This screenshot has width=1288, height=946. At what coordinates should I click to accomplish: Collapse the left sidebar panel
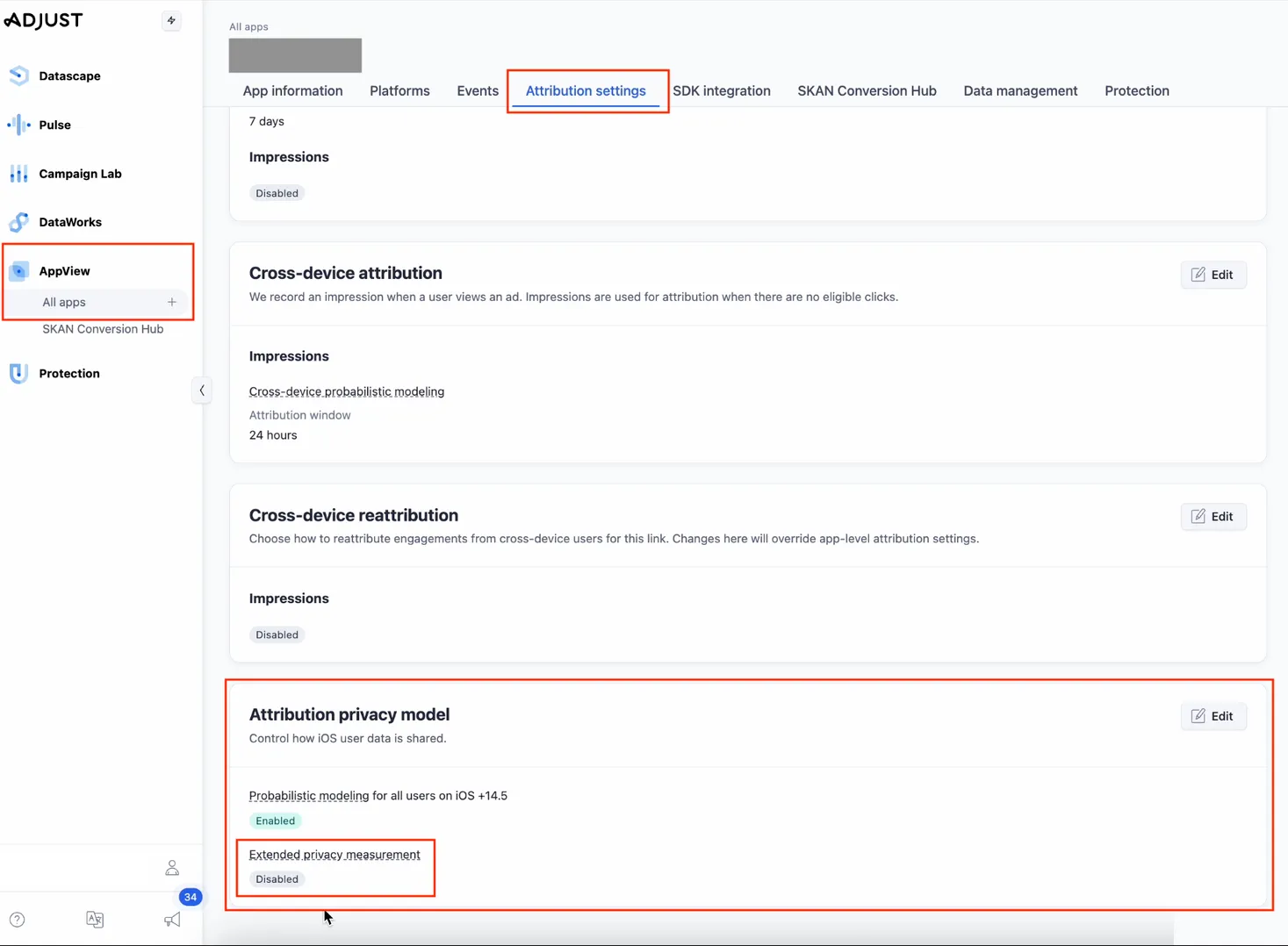click(x=202, y=390)
